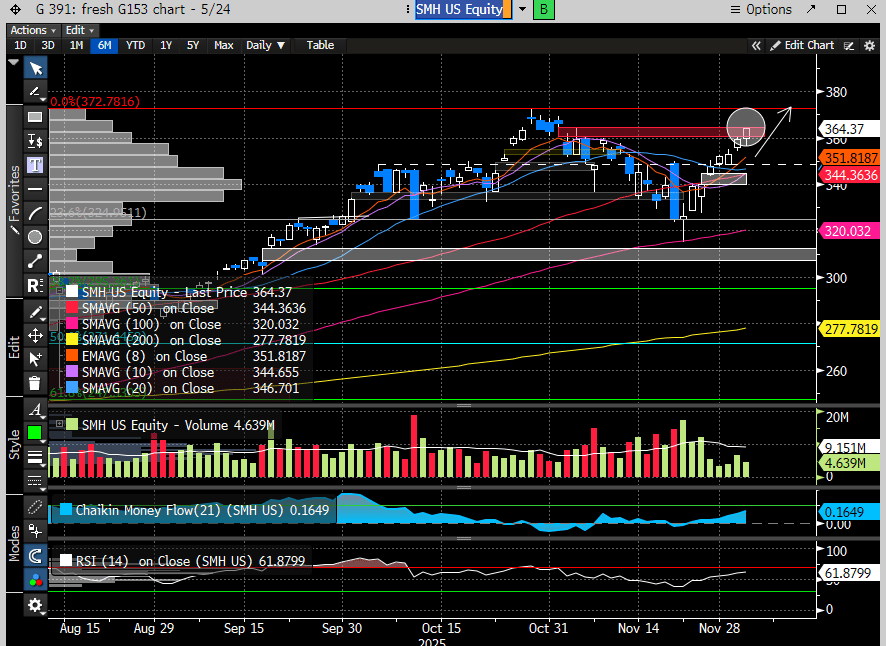Toggle the link annotations mode

pos(35,507)
